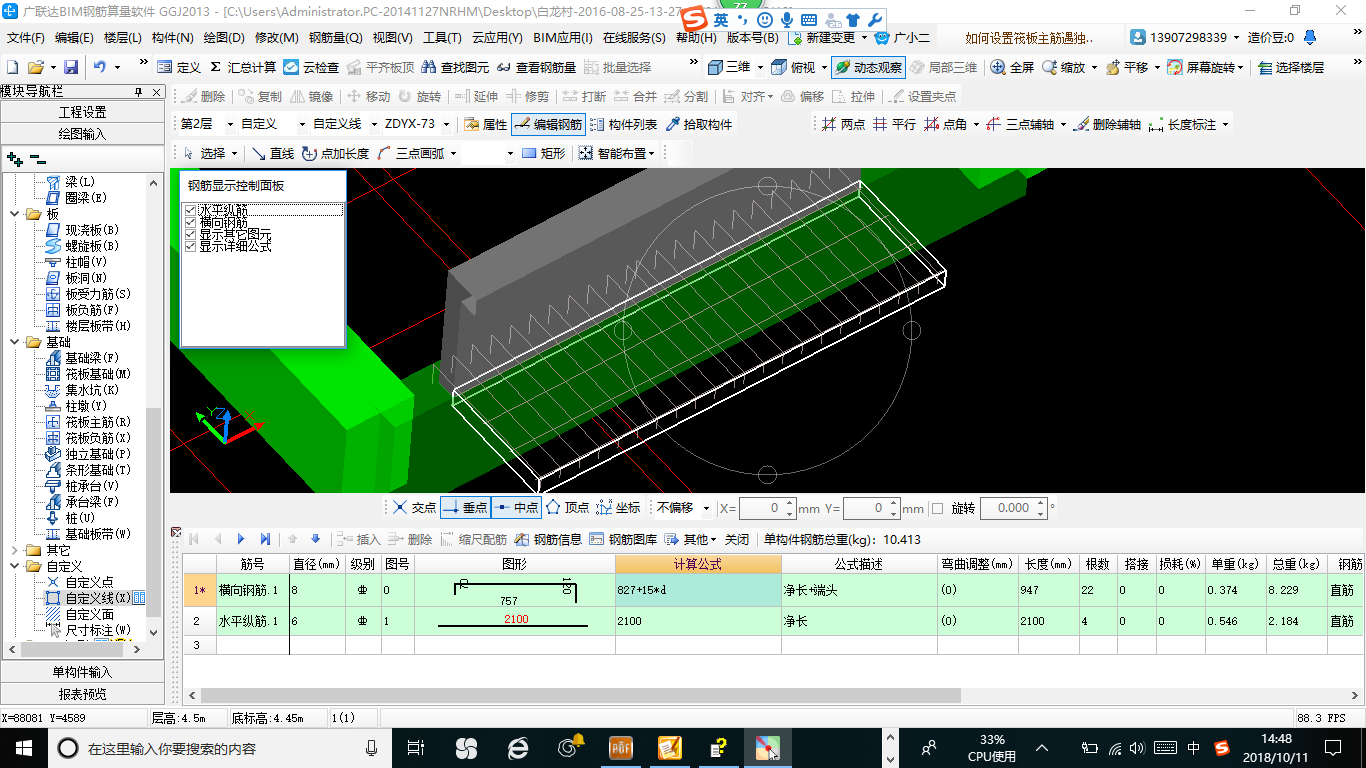Toggle 交点 intersection snap
Image resolution: width=1366 pixels, height=768 pixels.
pos(414,508)
